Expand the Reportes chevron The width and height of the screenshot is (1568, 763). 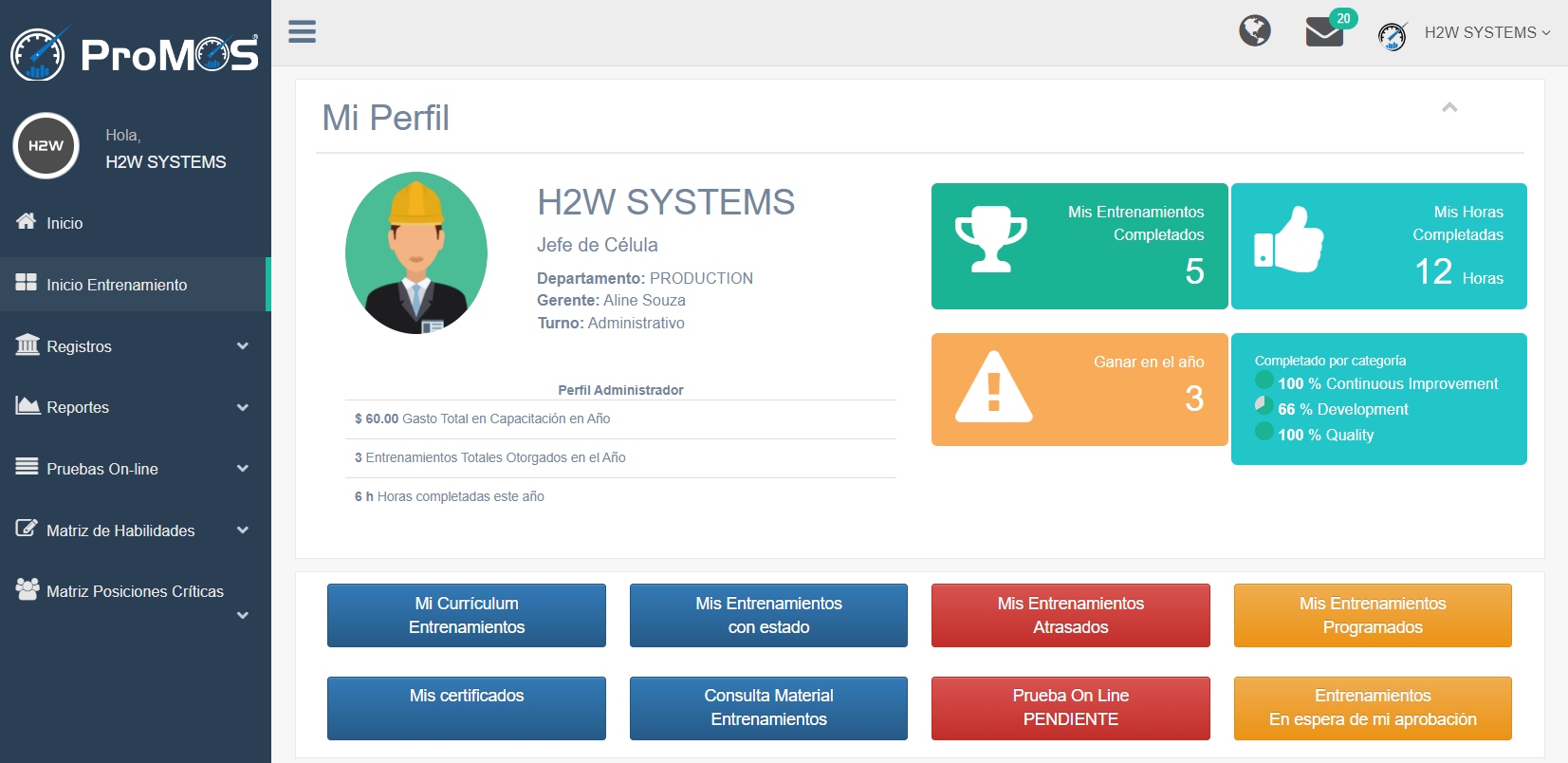click(243, 408)
